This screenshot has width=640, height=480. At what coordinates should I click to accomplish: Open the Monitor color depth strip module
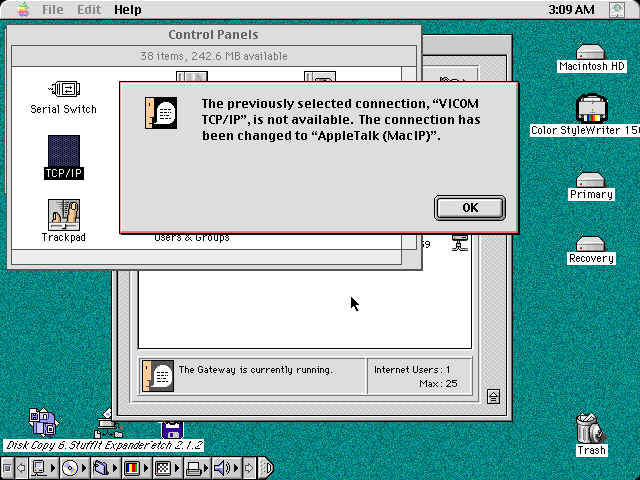(136, 468)
